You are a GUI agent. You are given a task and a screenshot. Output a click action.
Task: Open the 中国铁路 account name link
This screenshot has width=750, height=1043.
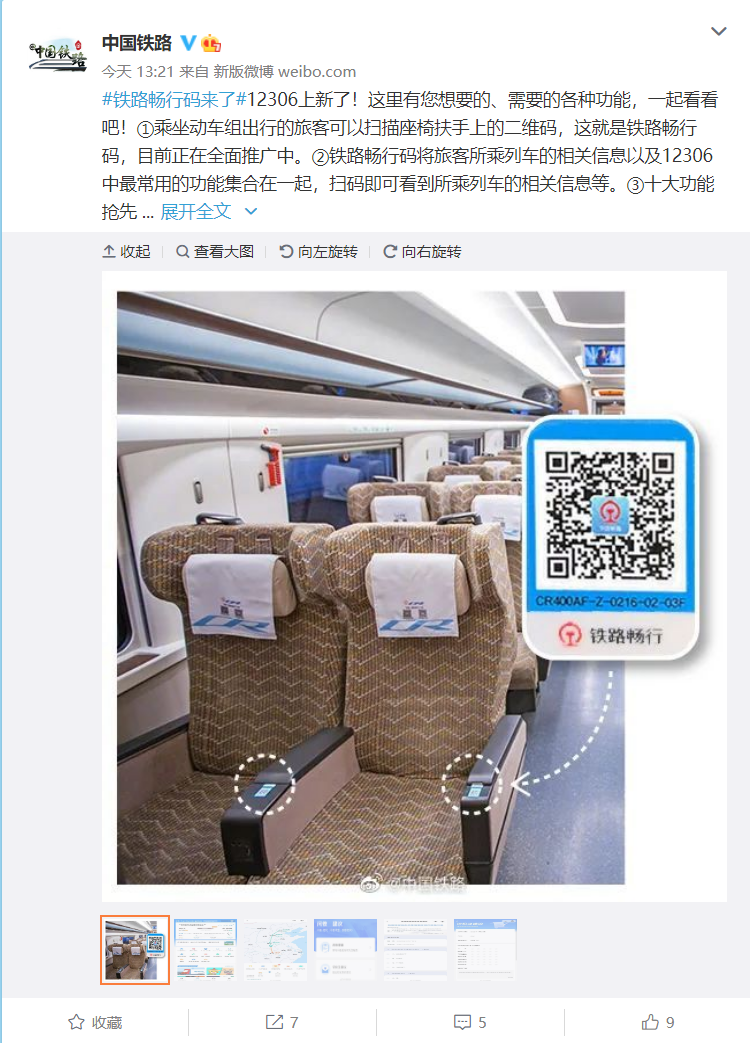click(x=137, y=43)
